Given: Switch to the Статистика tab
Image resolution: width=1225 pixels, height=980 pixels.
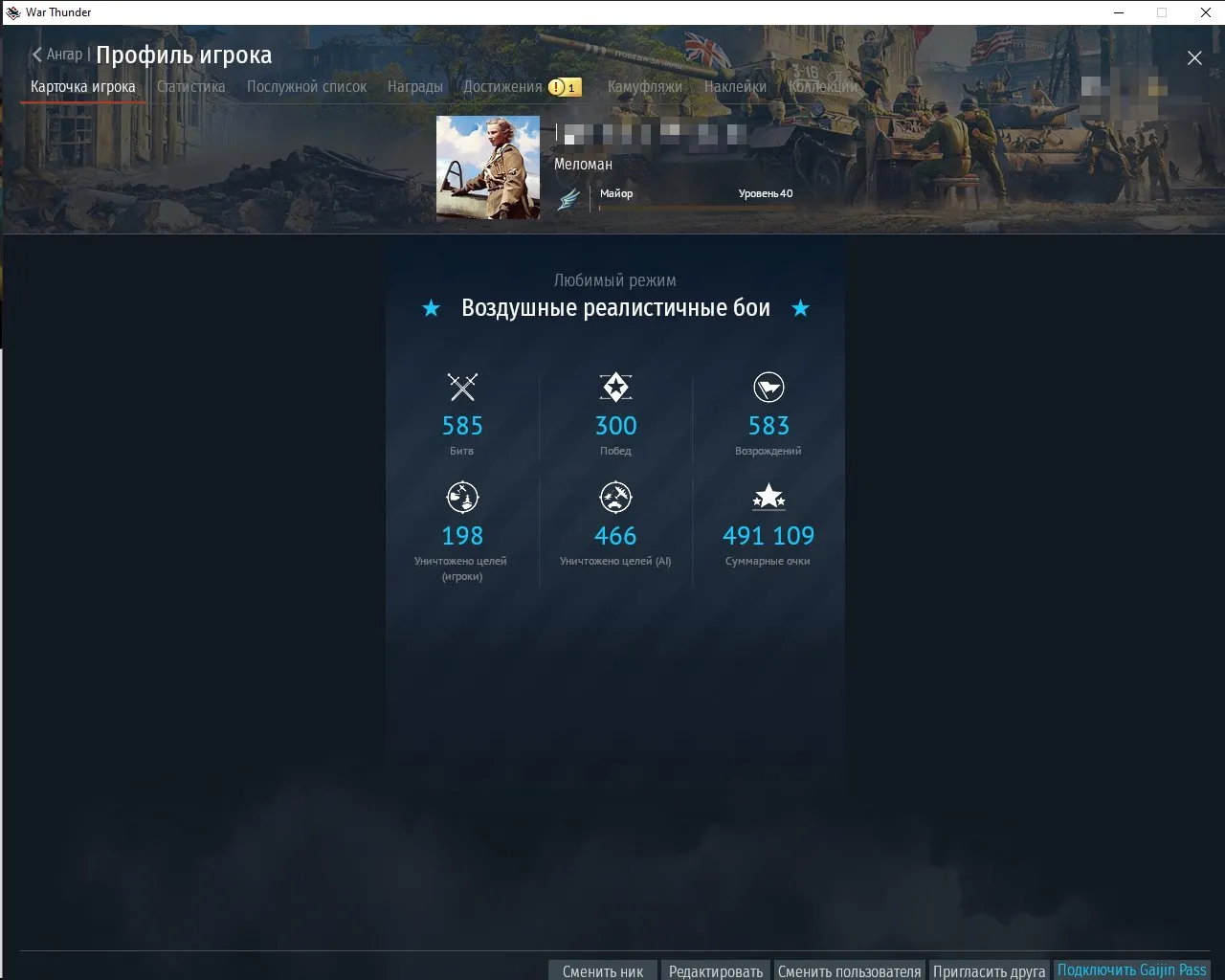Looking at the screenshot, I should click(x=191, y=86).
